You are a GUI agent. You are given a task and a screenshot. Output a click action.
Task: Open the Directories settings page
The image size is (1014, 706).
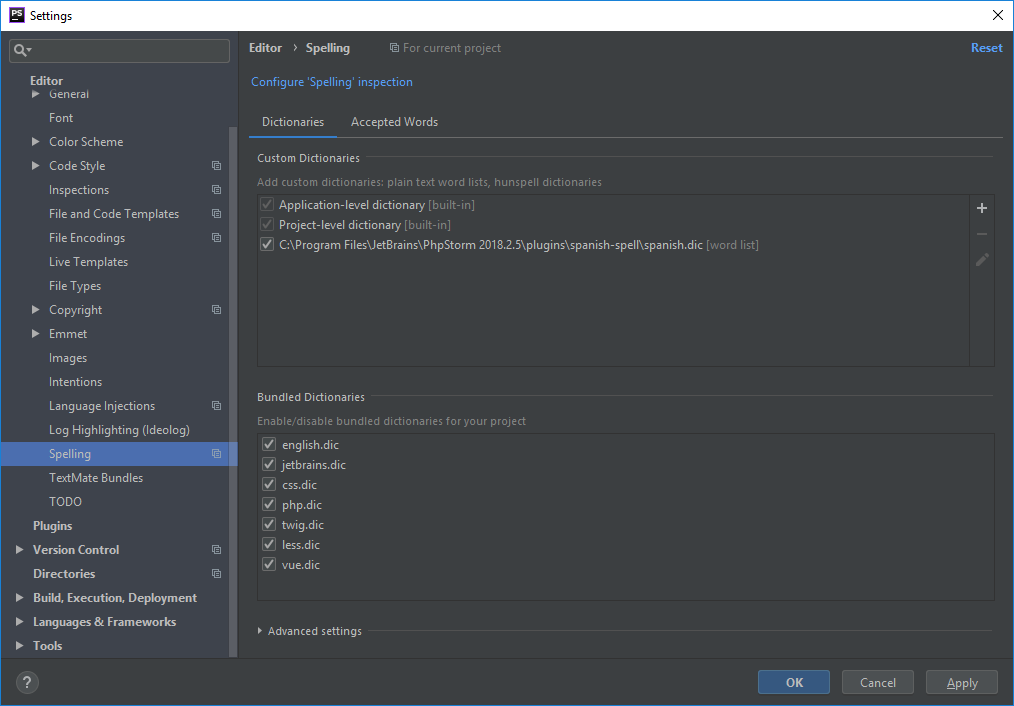[x=64, y=573]
